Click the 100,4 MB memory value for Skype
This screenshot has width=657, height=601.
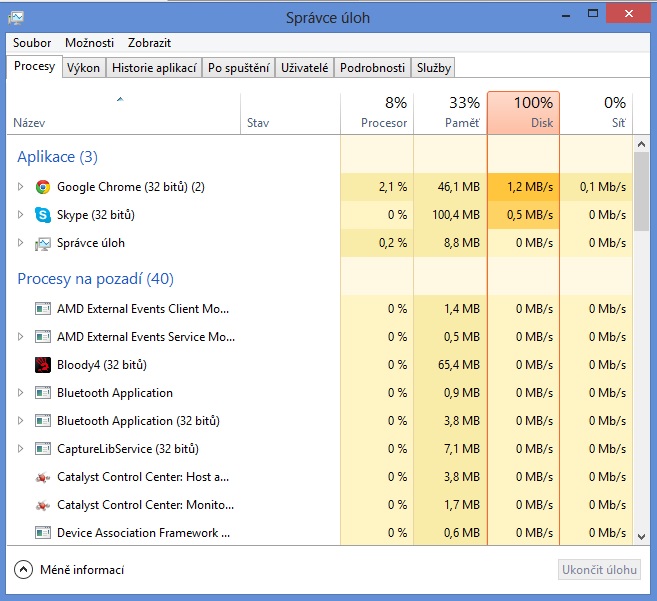coord(456,215)
